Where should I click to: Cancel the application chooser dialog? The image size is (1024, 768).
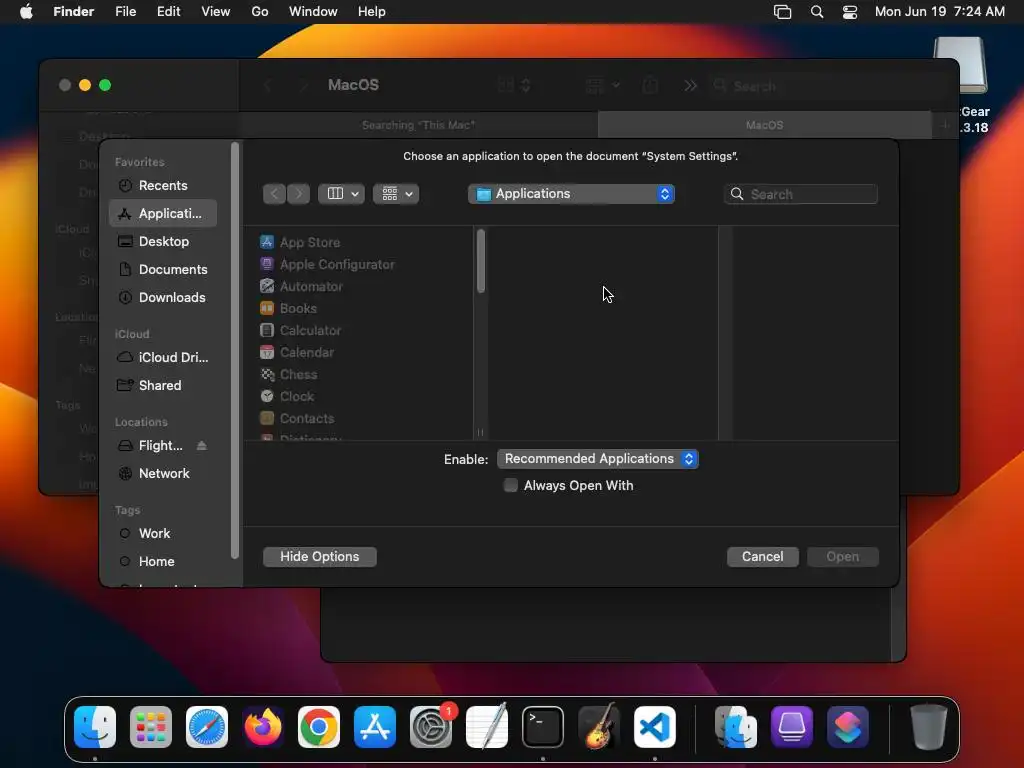pyautogui.click(x=763, y=557)
